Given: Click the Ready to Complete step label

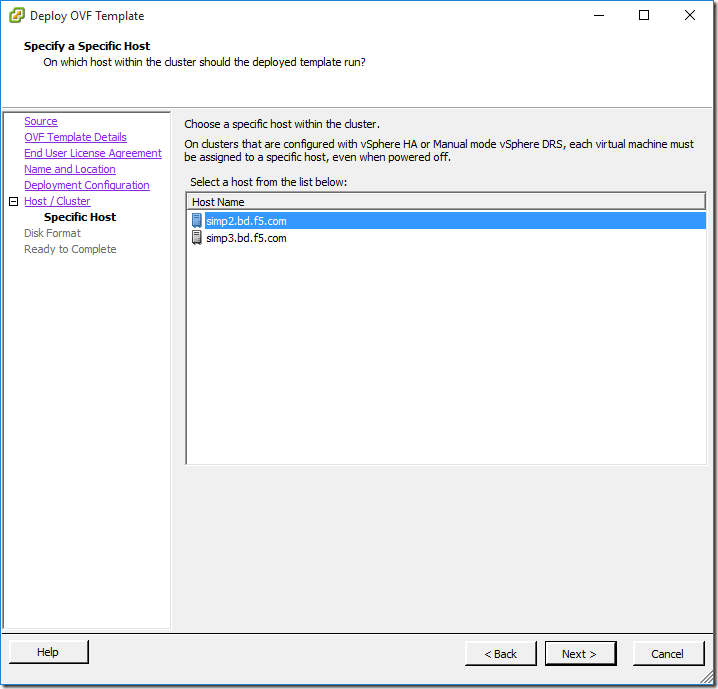Looking at the screenshot, I should coord(70,249).
